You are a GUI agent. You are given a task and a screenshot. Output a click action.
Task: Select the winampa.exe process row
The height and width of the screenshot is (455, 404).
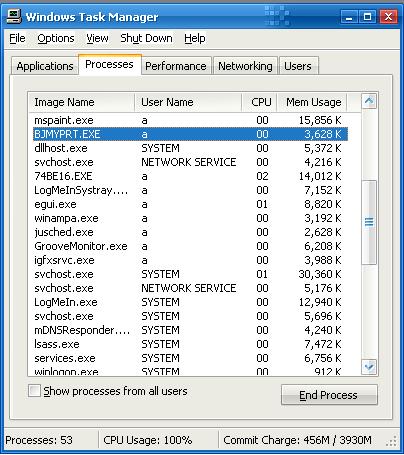point(191,218)
